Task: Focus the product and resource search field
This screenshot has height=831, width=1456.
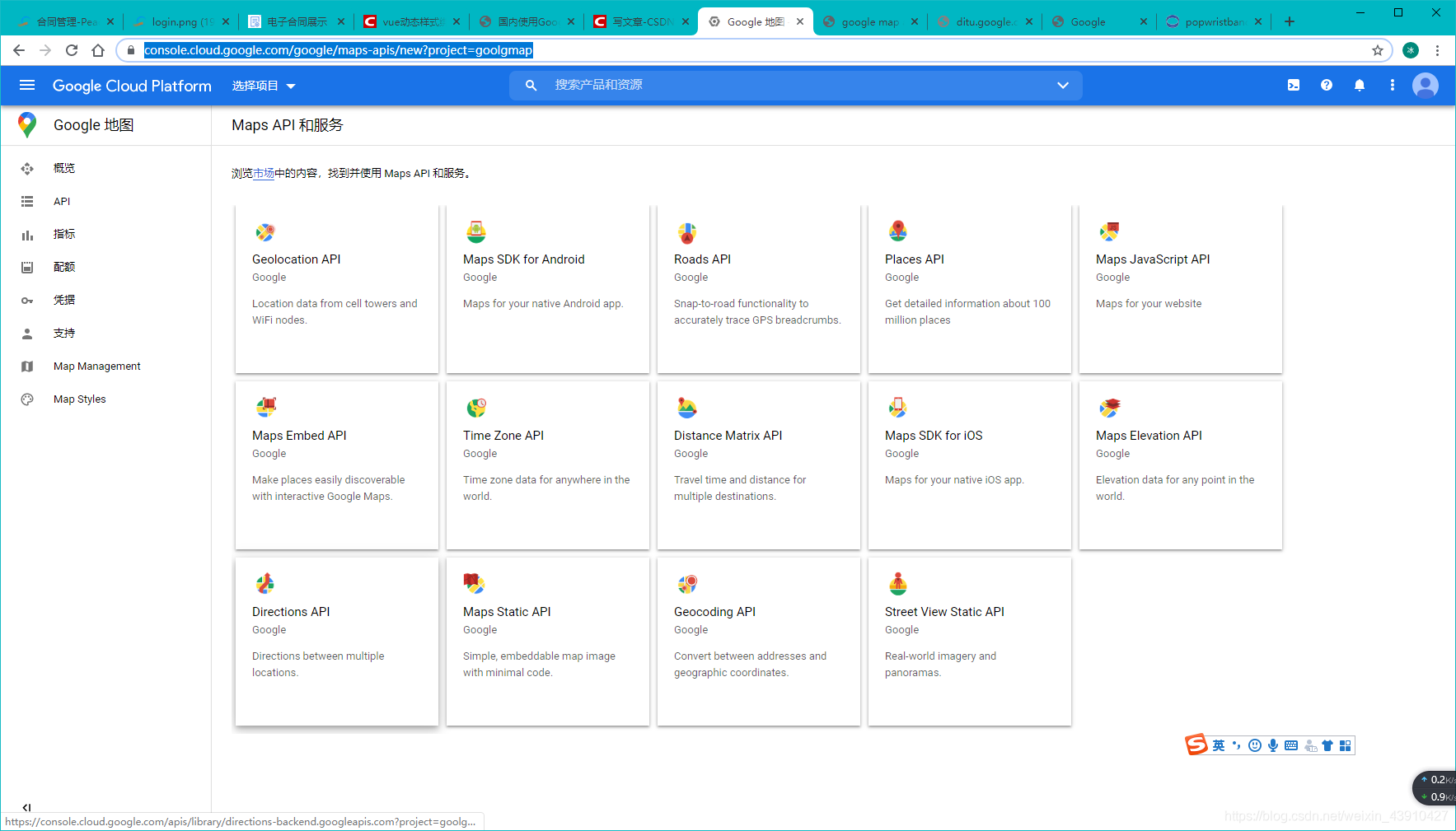Action: (x=795, y=85)
